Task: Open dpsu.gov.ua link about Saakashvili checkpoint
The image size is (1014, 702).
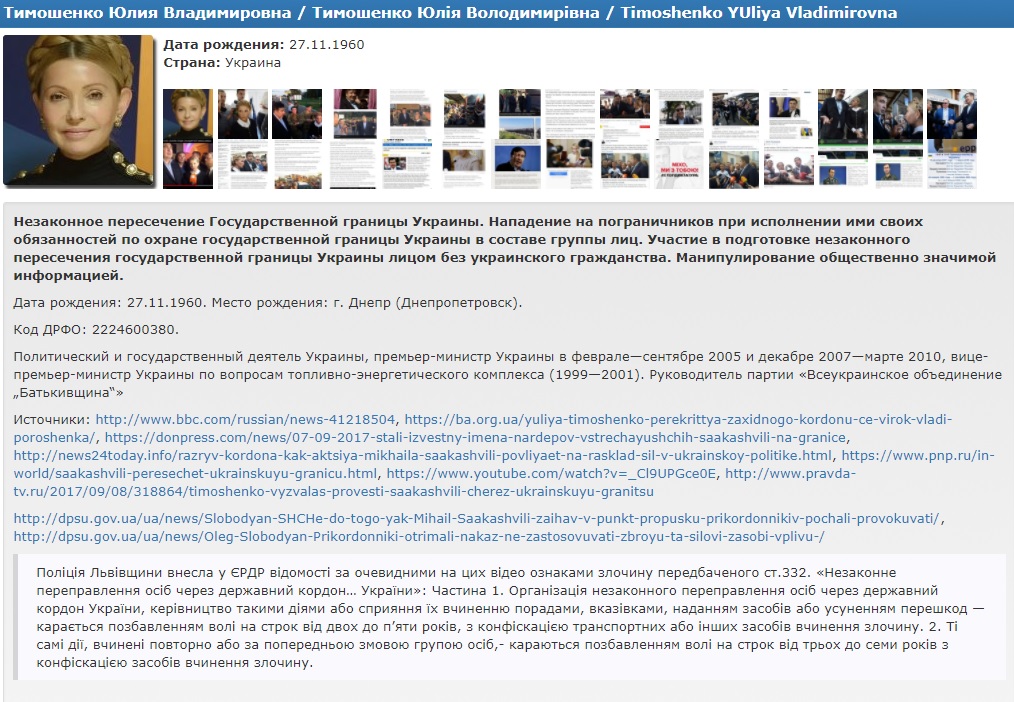Action: point(477,518)
